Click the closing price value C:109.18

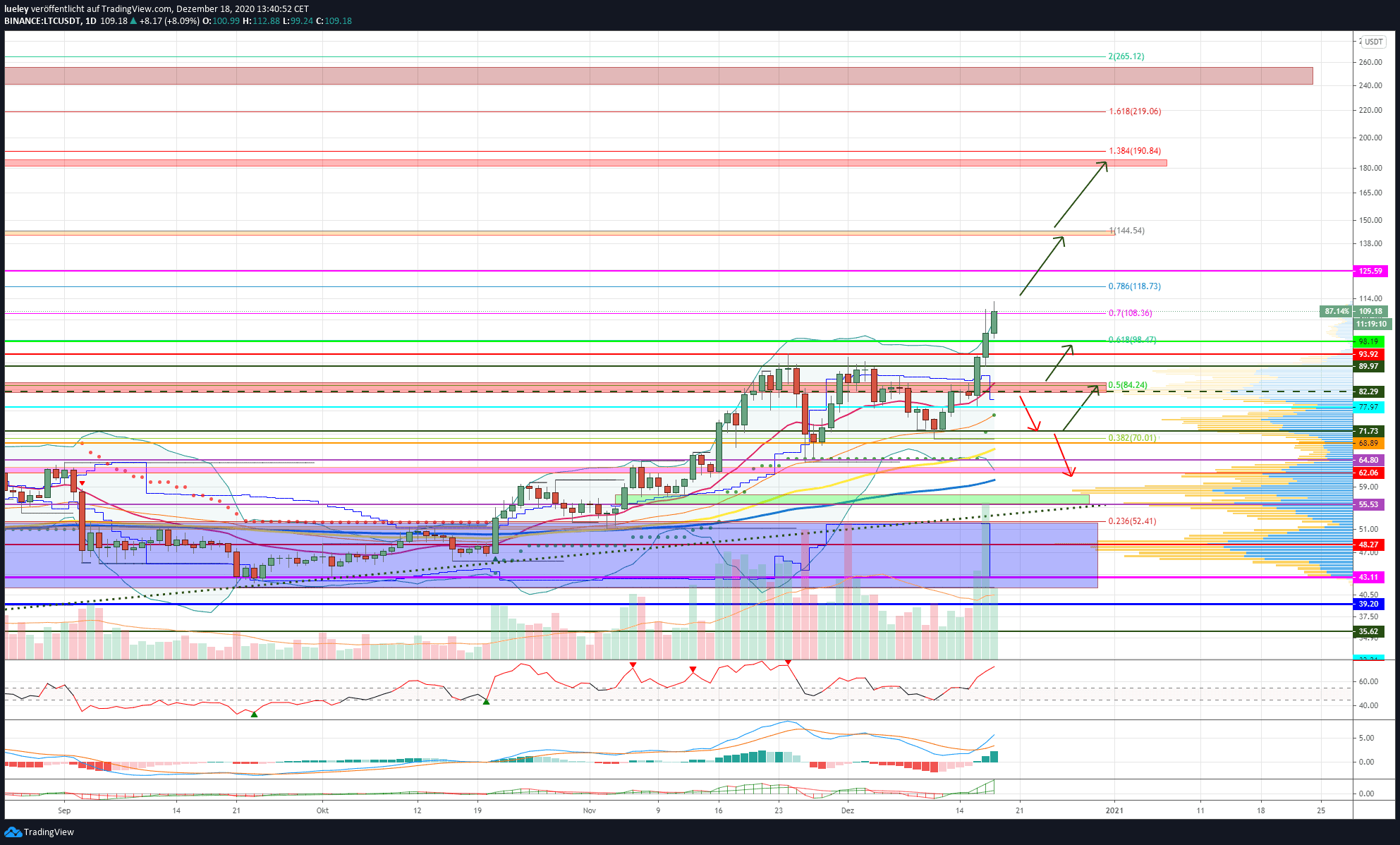click(334, 21)
